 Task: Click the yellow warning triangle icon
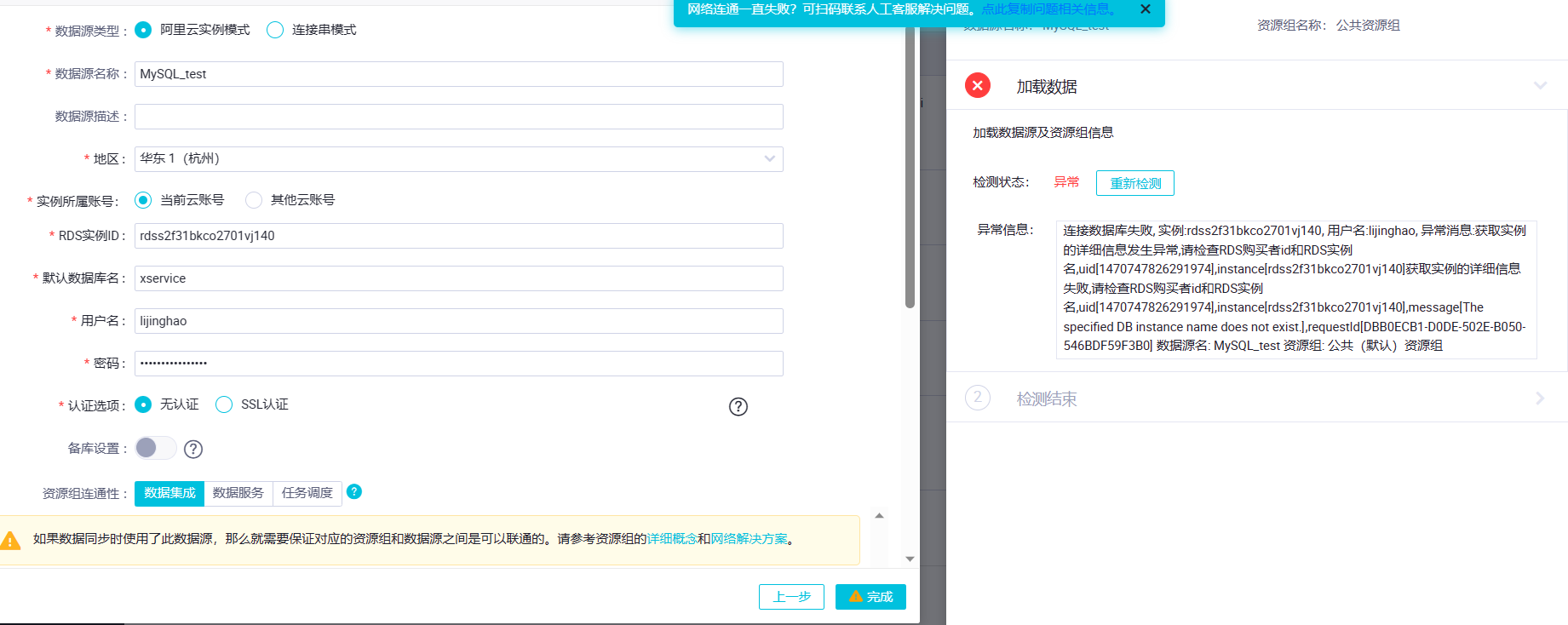(x=10, y=540)
